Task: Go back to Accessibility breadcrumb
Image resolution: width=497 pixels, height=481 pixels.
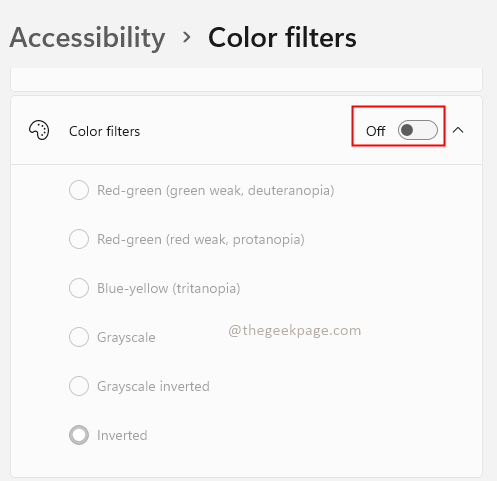Action: 87,38
